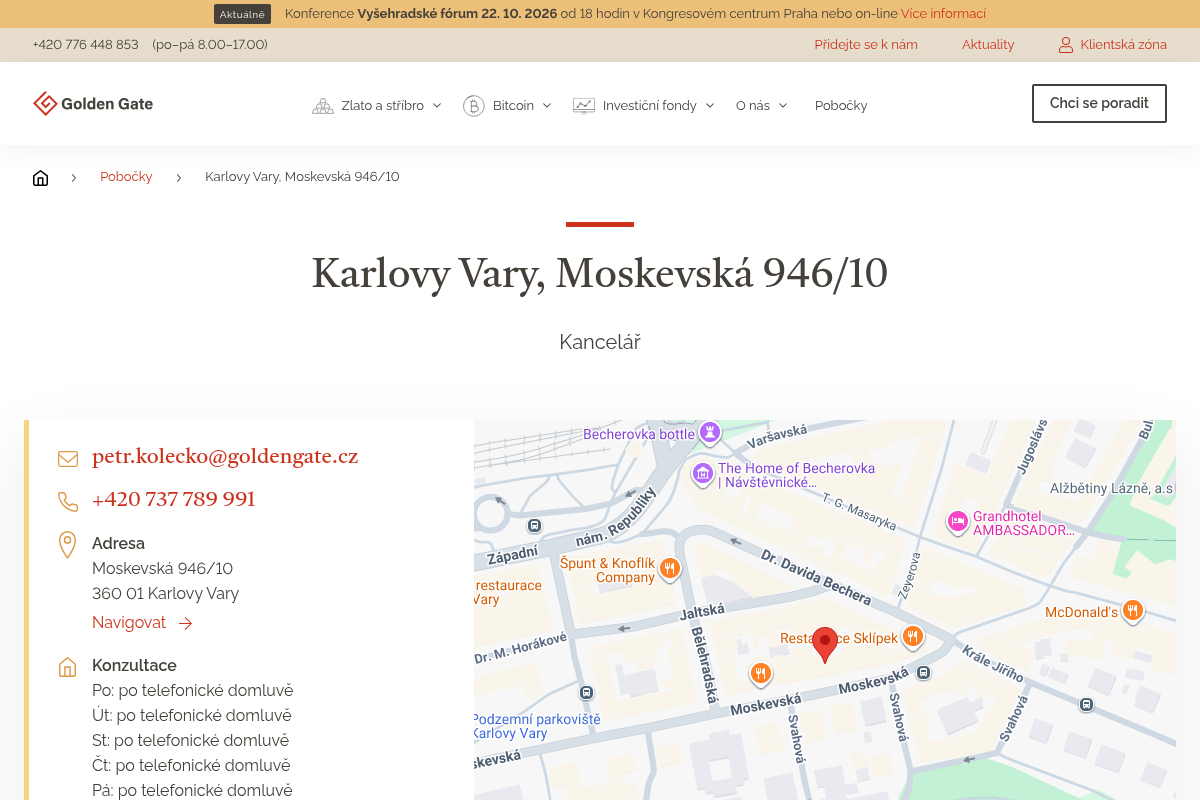
Task: Expand the Investiční fondy dropdown chevron
Action: (710, 106)
